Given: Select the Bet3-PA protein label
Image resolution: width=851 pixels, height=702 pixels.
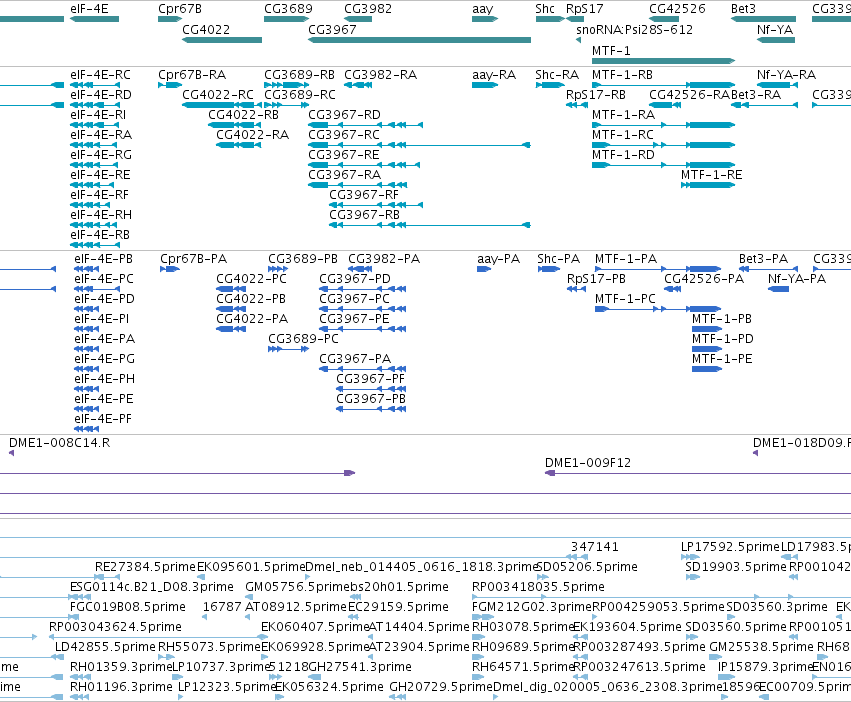Looking at the screenshot, I should click(763, 258).
